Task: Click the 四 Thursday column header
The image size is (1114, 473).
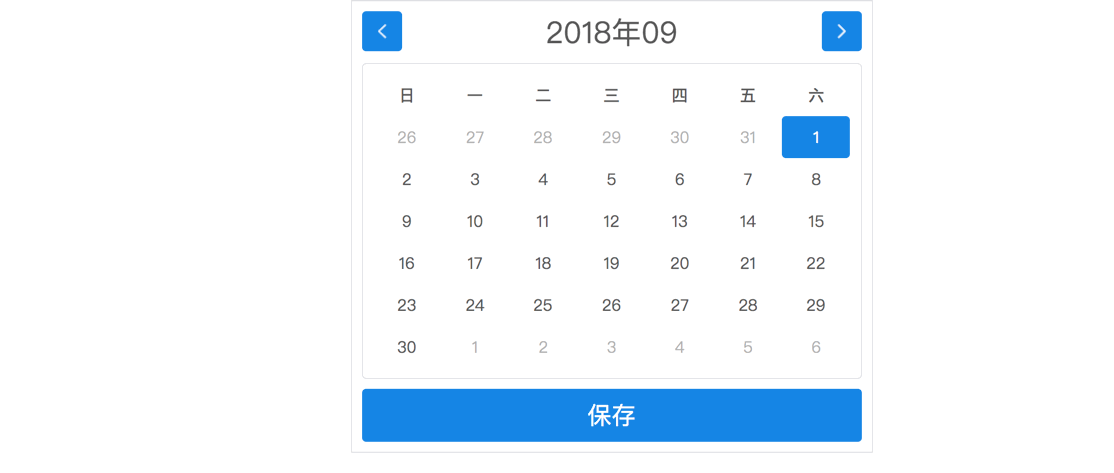Action: tap(679, 96)
